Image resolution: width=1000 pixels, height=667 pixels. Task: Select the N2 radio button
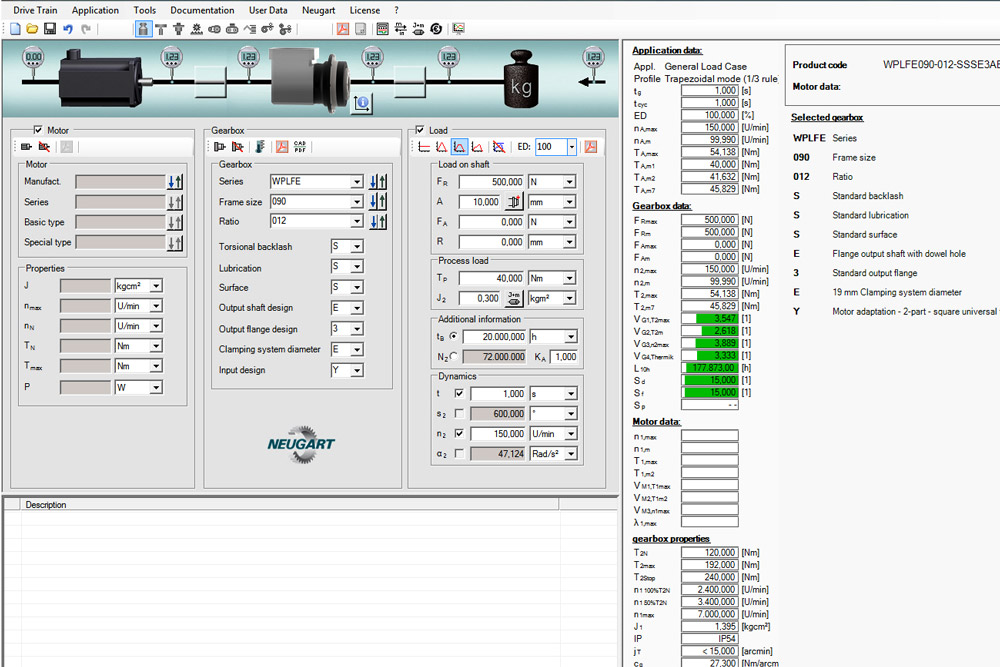[x=454, y=356]
